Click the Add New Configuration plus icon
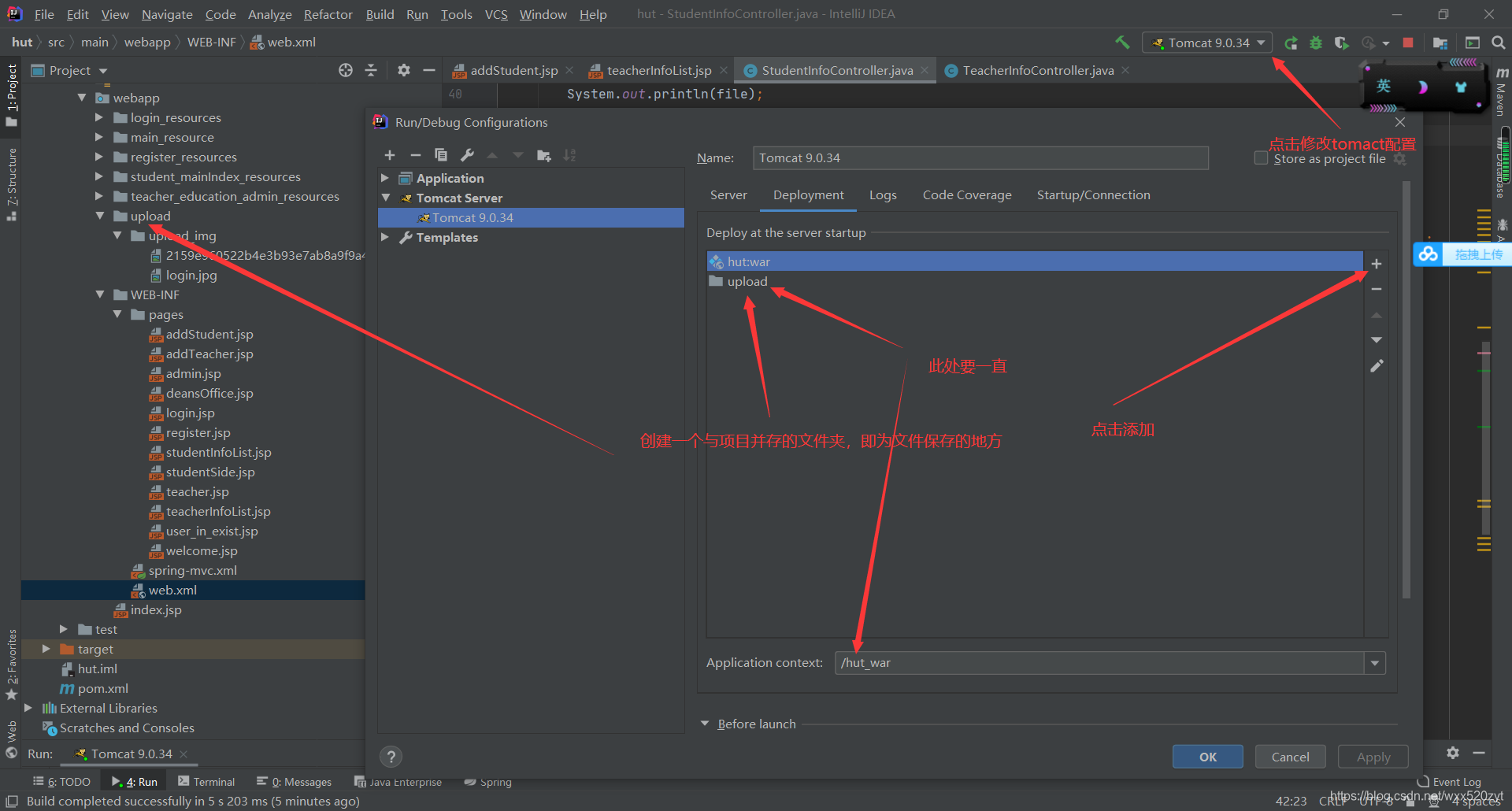The height and width of the screenshot is (811, 1512). click(390, 155)
